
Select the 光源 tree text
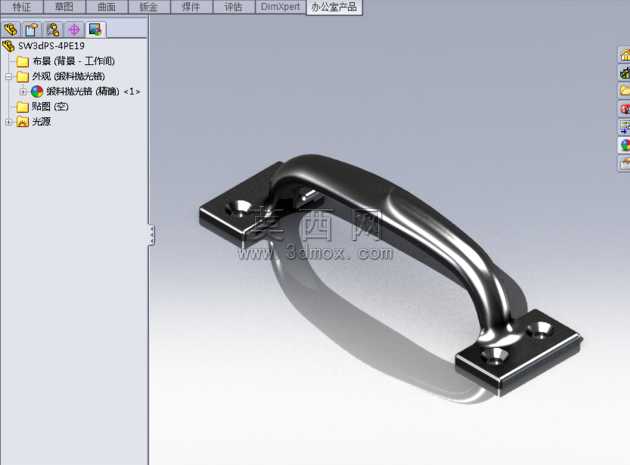pos(41,122)
